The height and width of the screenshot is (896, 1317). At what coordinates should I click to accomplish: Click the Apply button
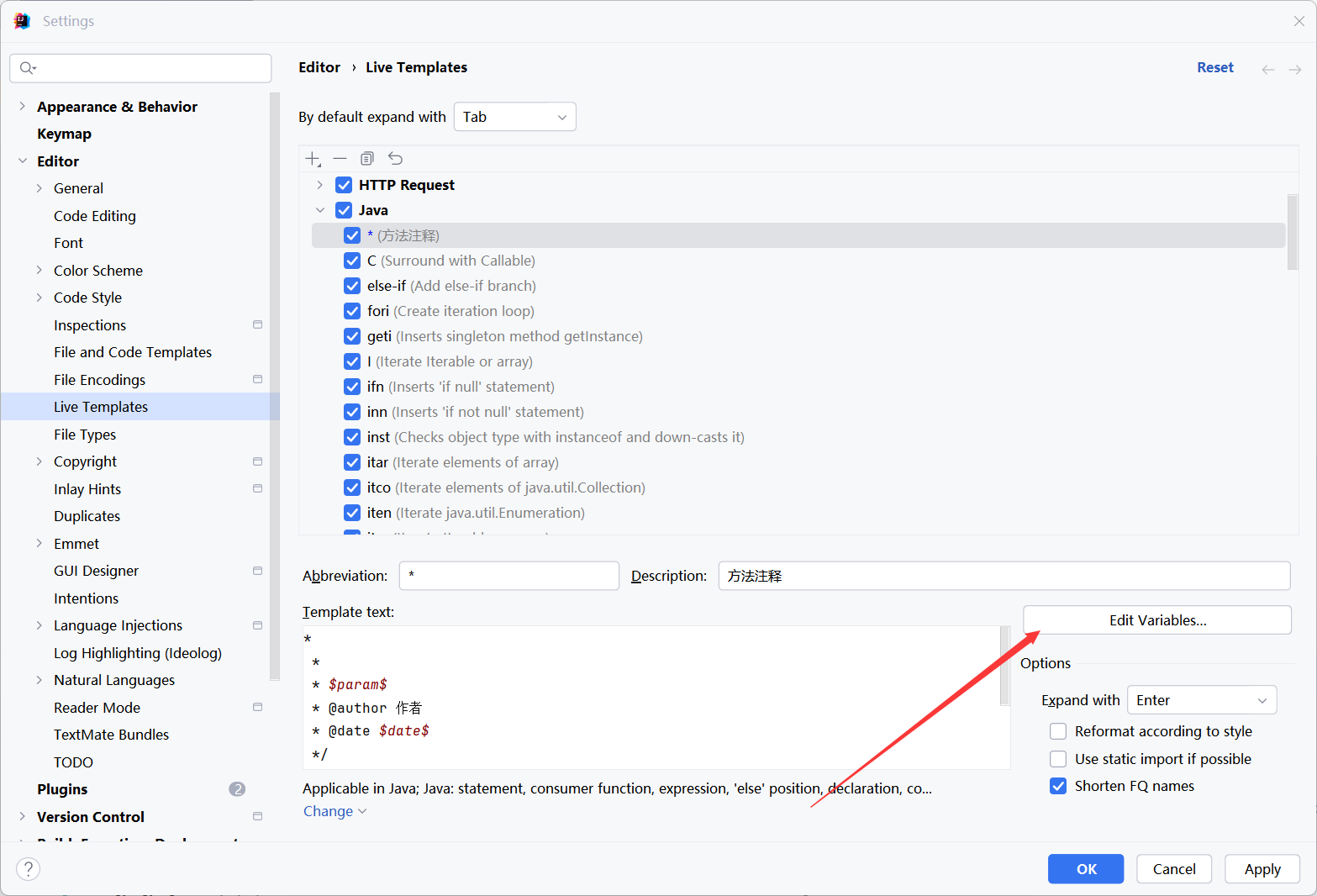pyautogui.click(x=1262, y=869)
